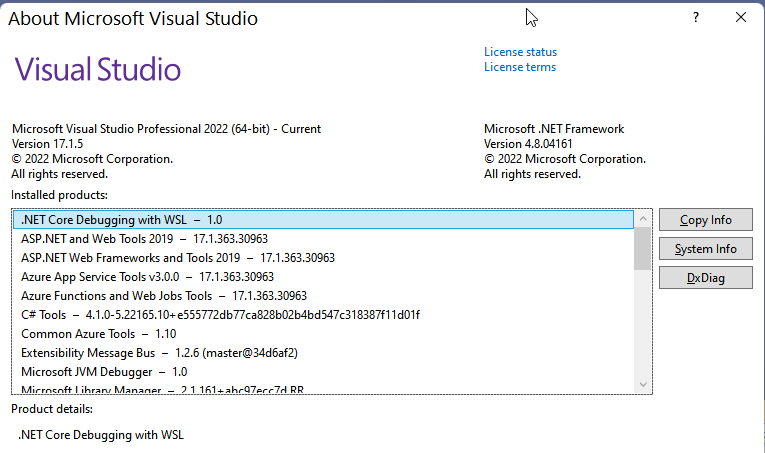Select Azure Functions and Web Jobs Tools
Viewport: 765px width, 453px height.
click(323, 296)
